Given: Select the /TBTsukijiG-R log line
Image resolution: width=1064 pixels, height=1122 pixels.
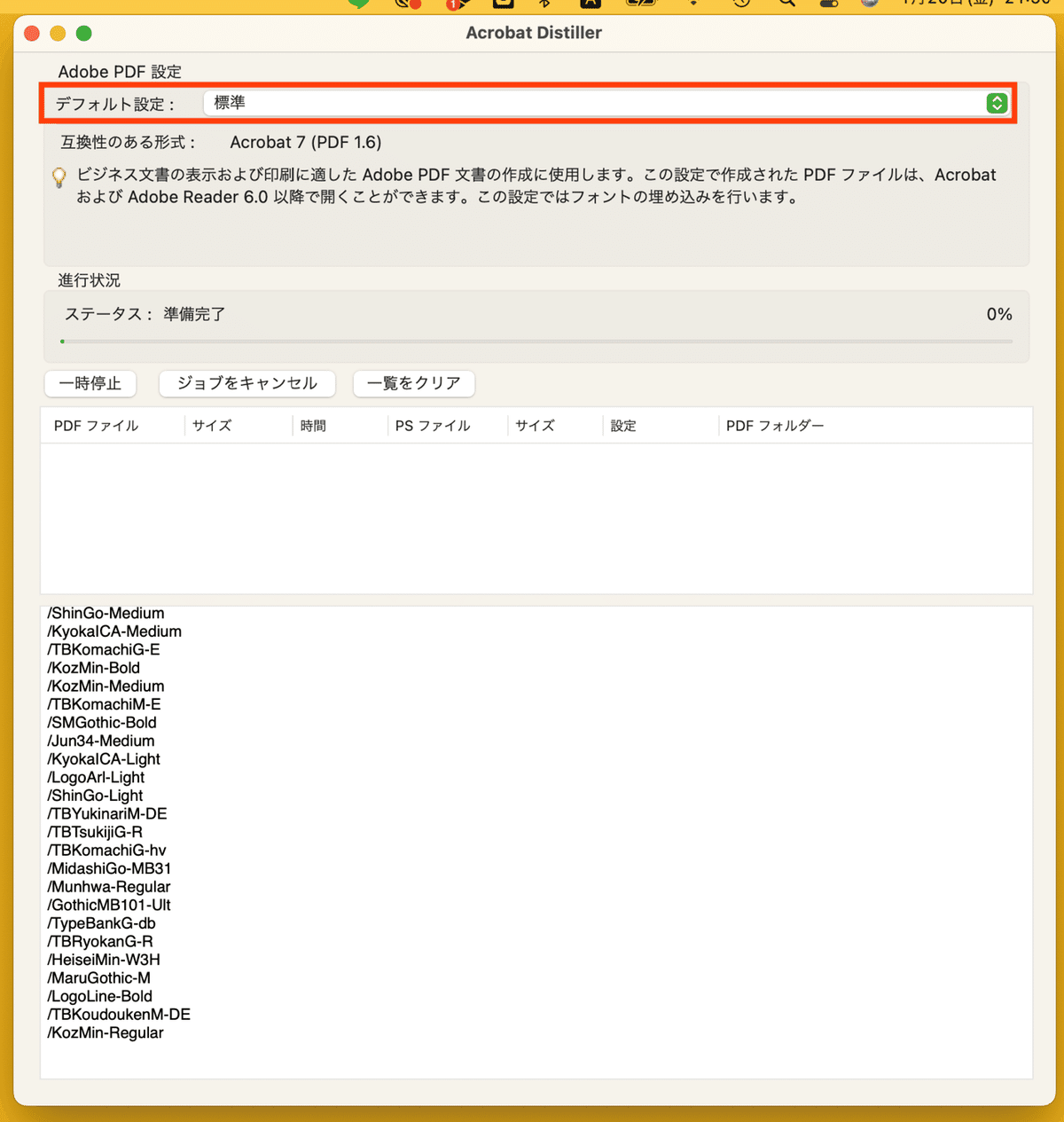Looking at the screenshot, I should click(x=95, y=832).
